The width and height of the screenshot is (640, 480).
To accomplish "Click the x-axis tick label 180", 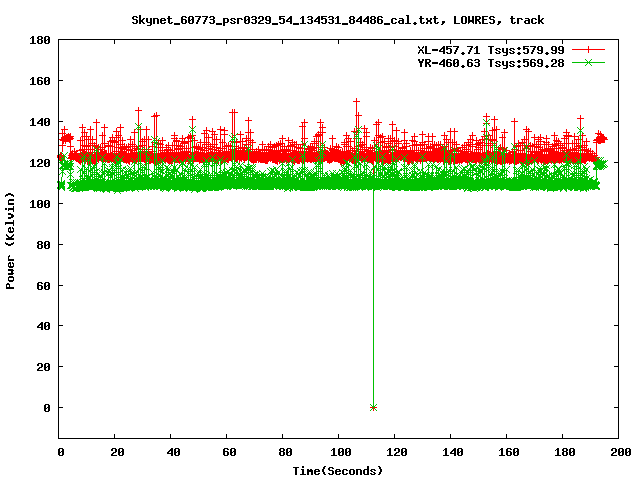I will 565,452.
